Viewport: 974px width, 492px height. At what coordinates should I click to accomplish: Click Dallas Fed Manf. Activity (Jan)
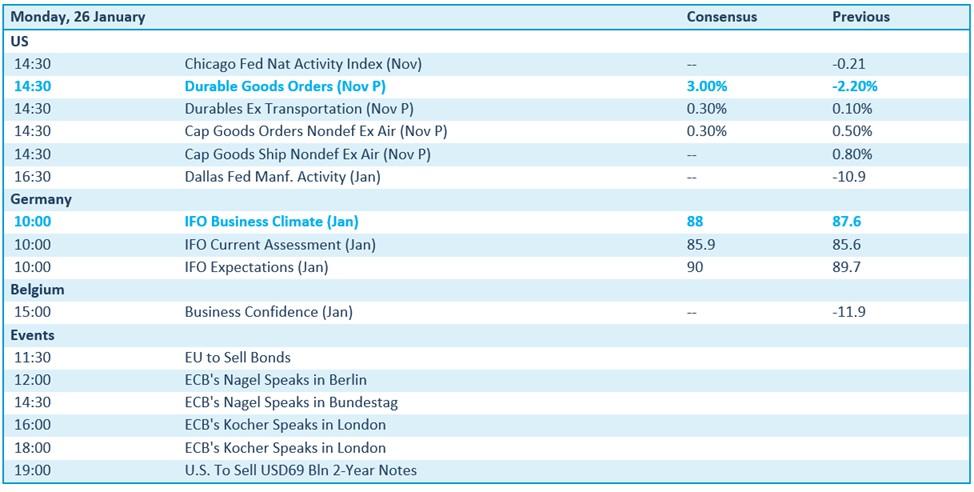(282, 177)
